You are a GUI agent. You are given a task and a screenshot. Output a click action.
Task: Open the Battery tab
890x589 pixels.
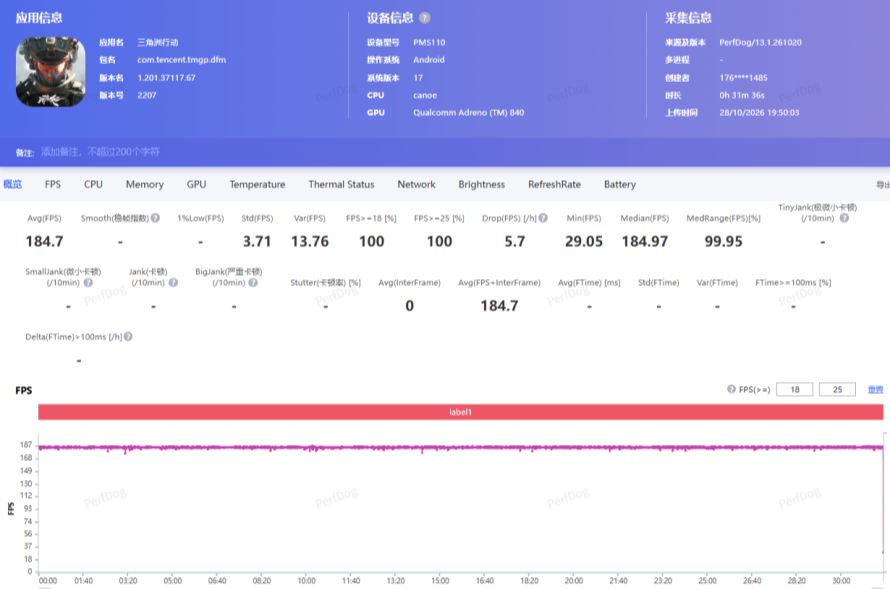(x=620, y=184)
